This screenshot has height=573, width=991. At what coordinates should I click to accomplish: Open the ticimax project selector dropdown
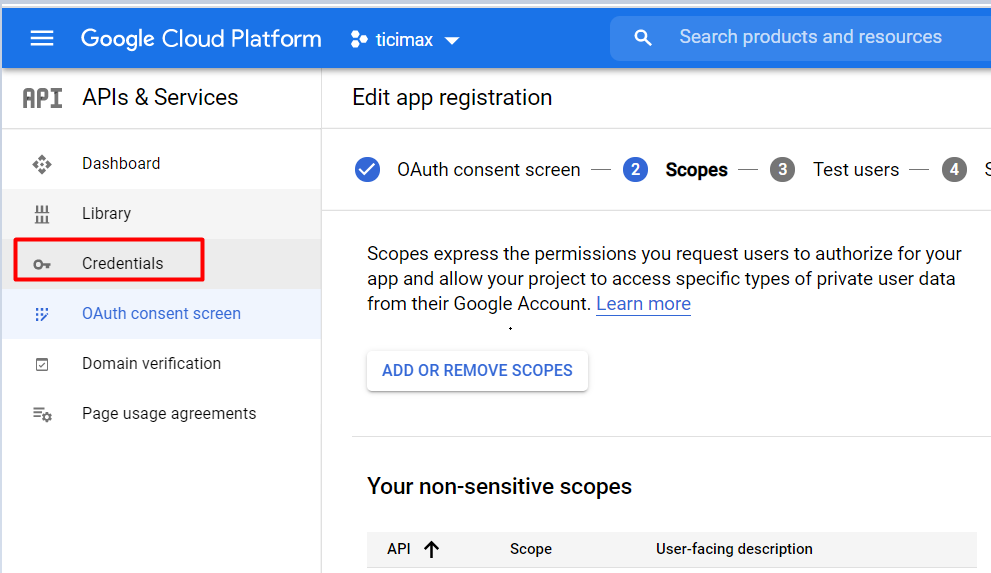point(405,40)
